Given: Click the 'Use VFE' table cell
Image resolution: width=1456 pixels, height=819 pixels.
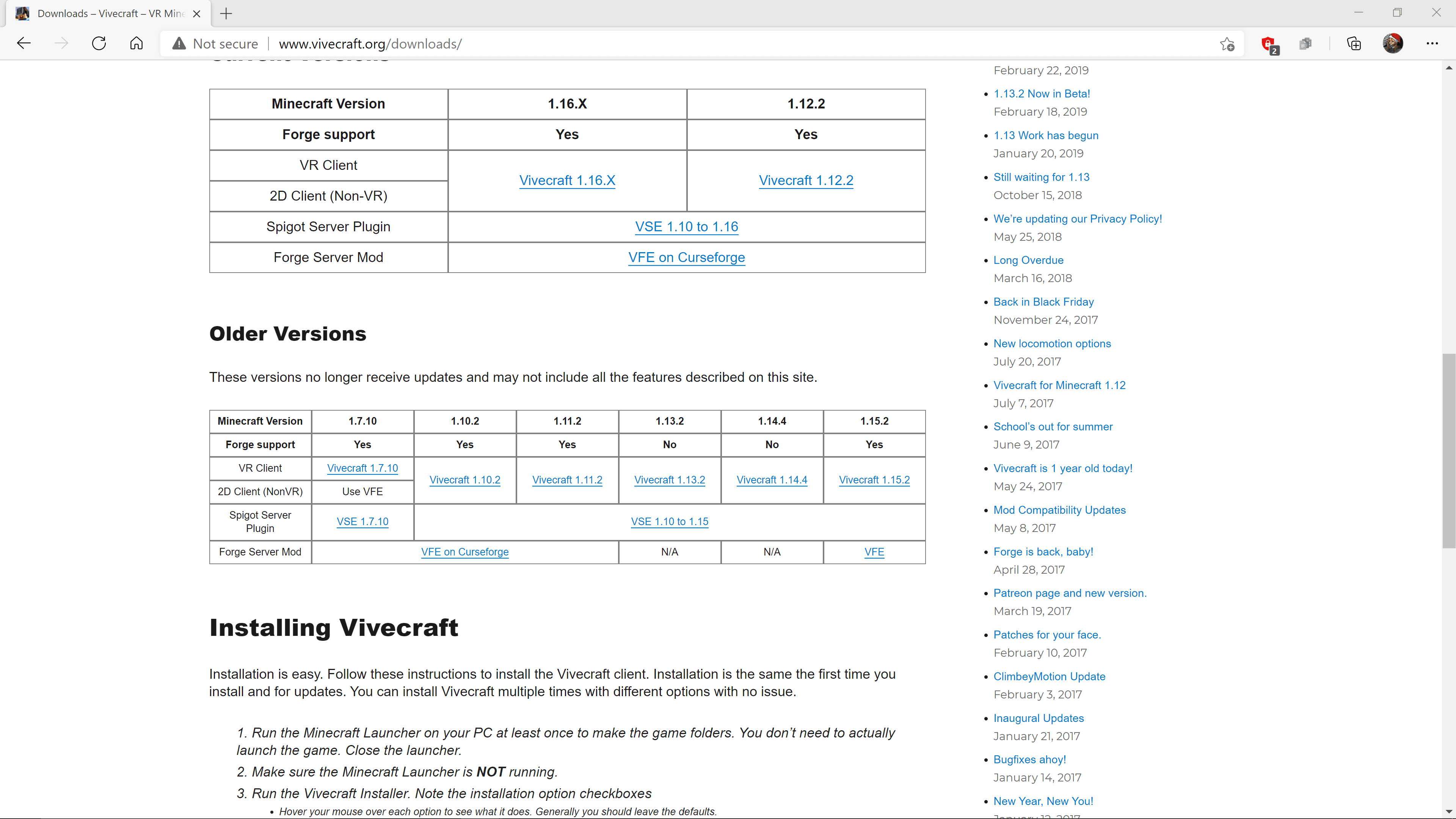Looking at the screenshot, I should [362, 492].
